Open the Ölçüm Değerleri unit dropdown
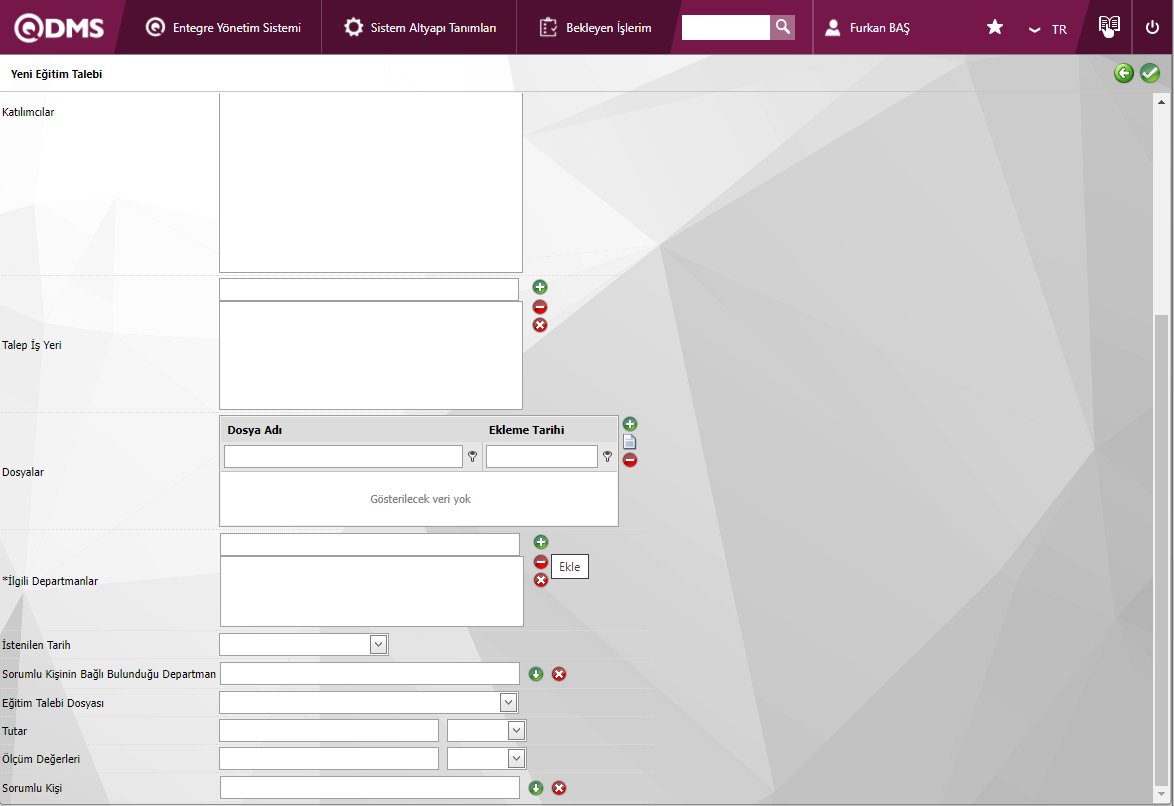This screenshot has height=806, width=1174. 517,758
